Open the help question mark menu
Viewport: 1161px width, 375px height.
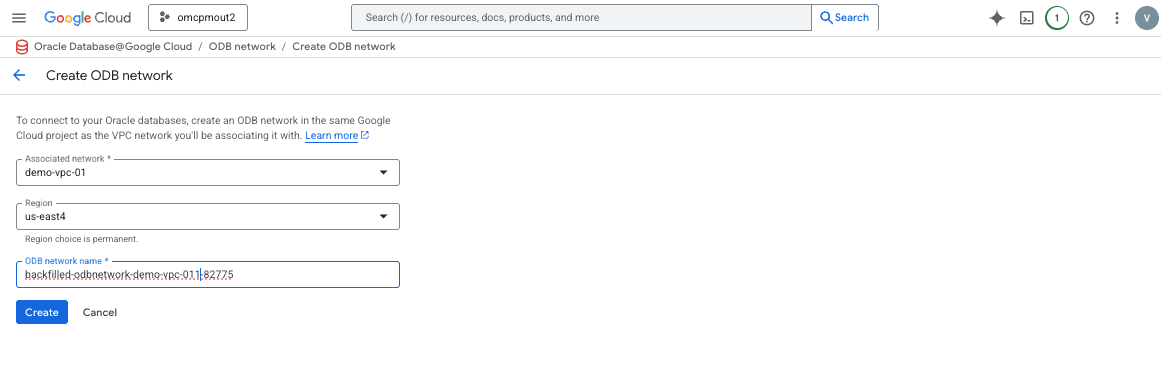click(x=1087, y=19)
